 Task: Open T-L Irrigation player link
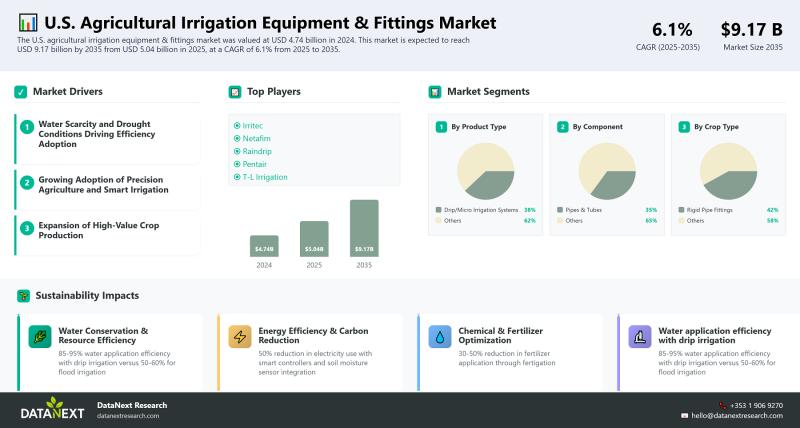coord(264,177)
